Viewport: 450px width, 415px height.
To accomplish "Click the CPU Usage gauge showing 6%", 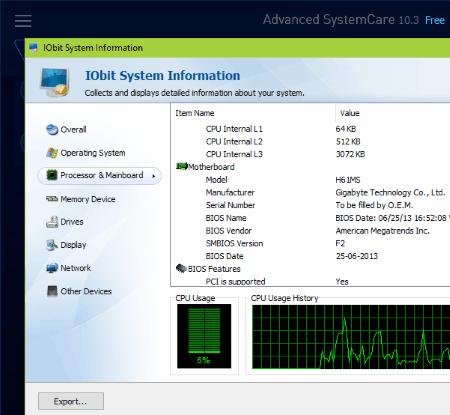I will coord(204,336).
